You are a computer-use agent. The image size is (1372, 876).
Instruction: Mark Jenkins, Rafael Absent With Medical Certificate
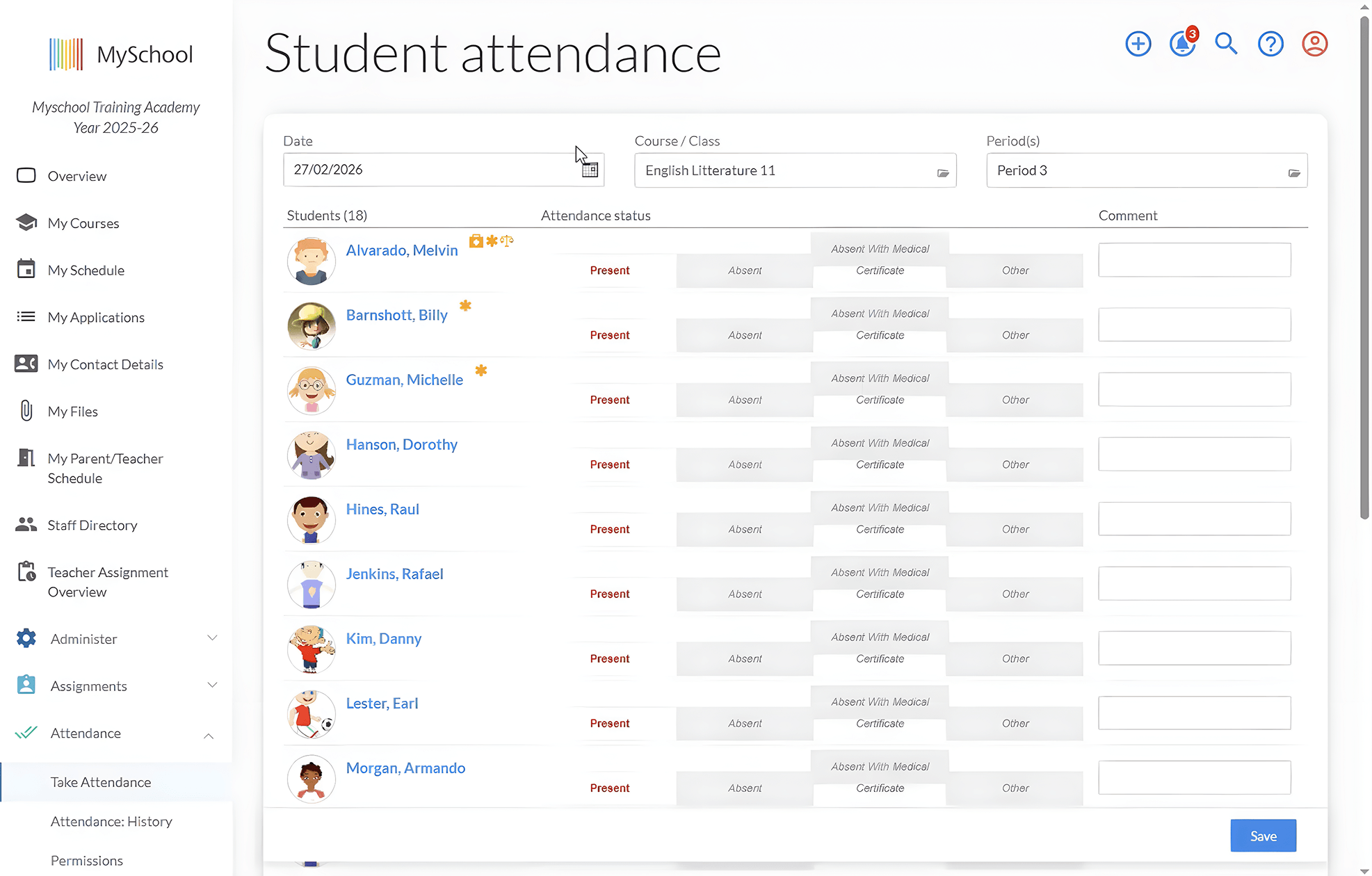[880, 583]
